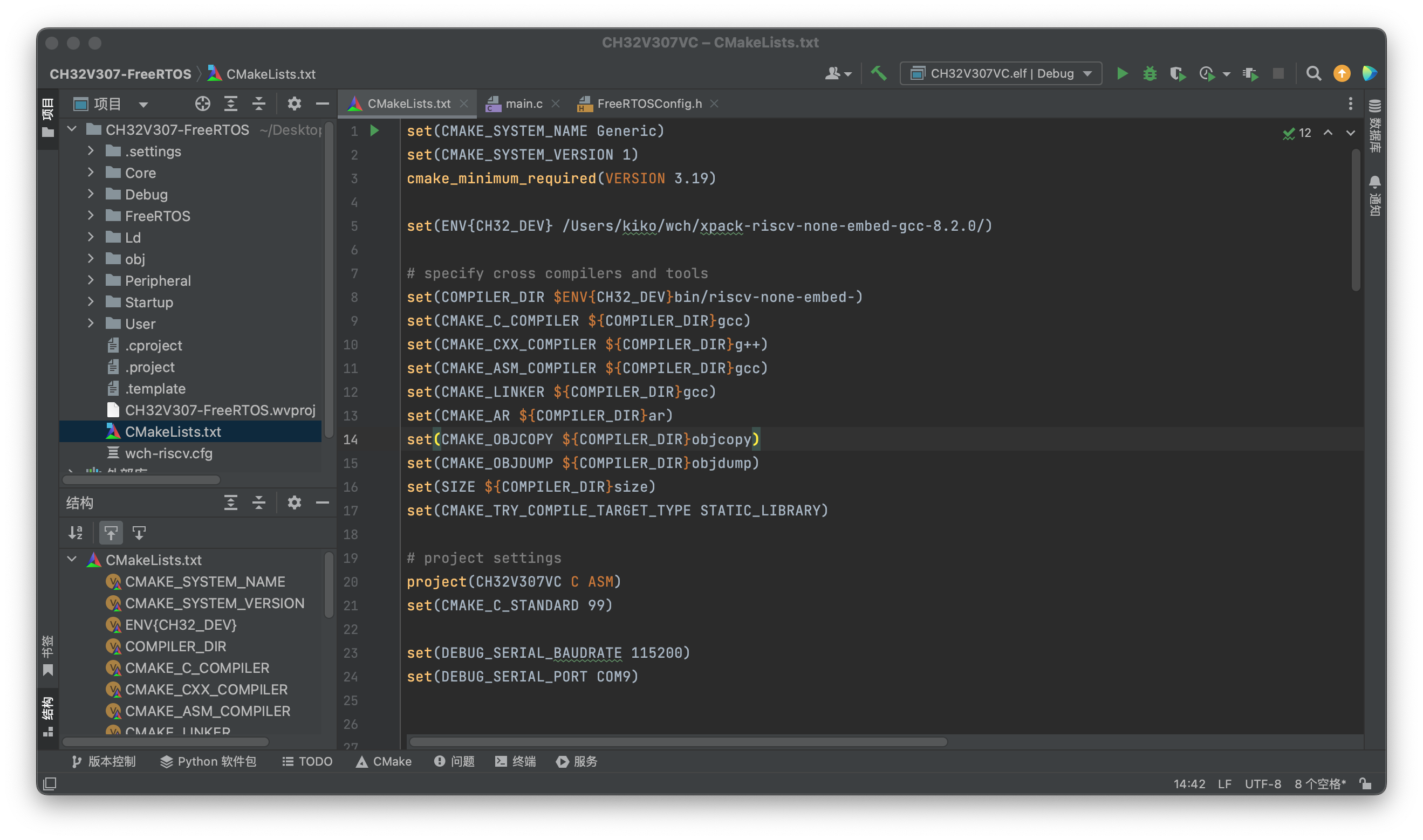
Task: Open the TODO tool window
Action: pos(307,762)
